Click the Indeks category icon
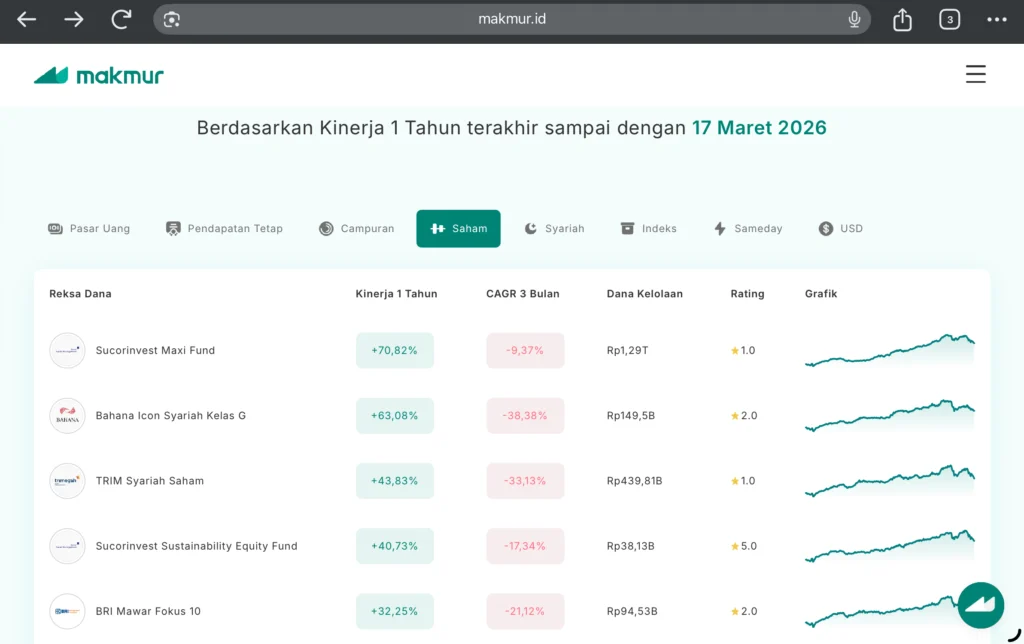 coord(629,228)
